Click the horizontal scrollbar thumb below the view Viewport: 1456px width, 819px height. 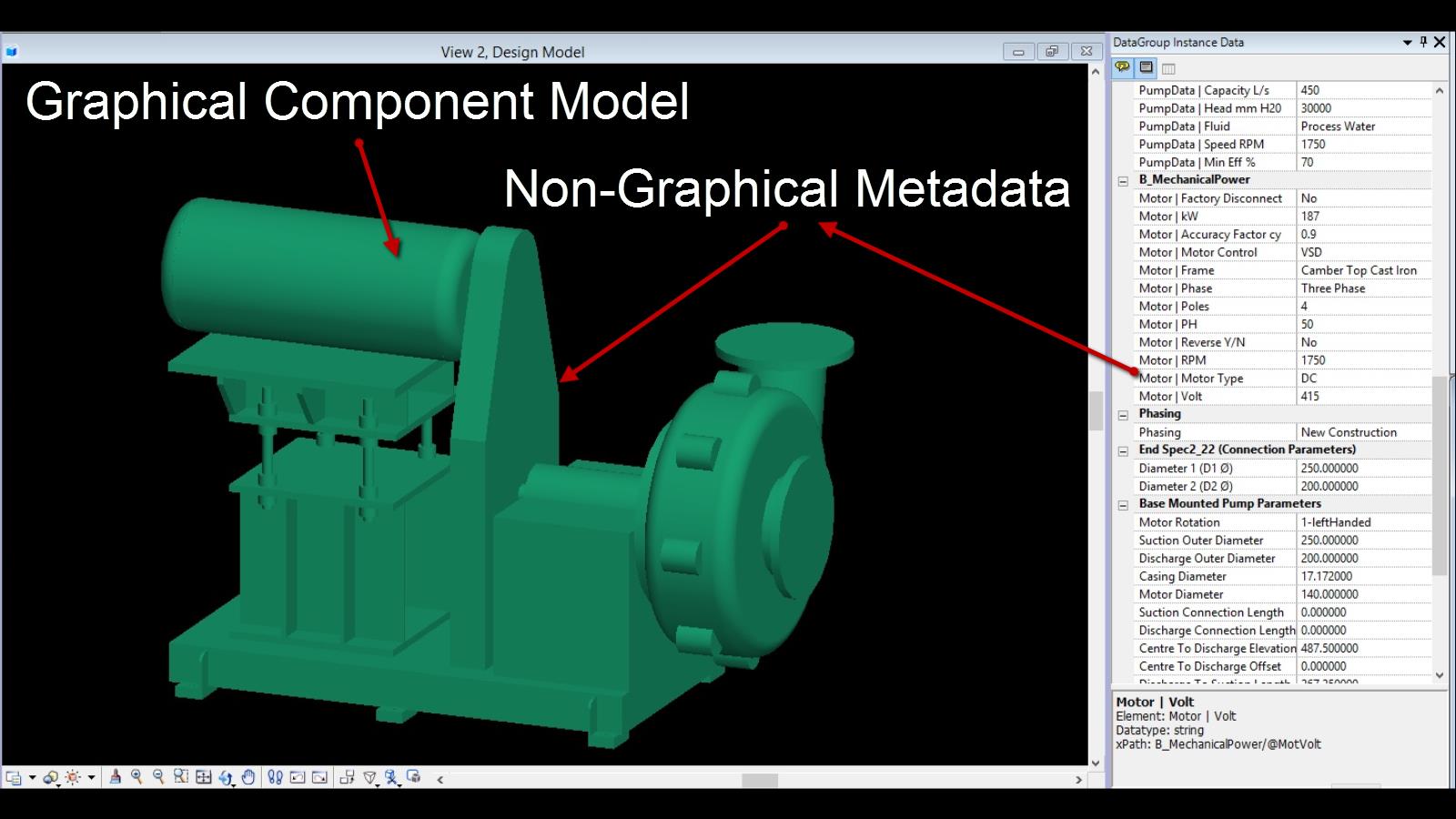pos(759,780)
